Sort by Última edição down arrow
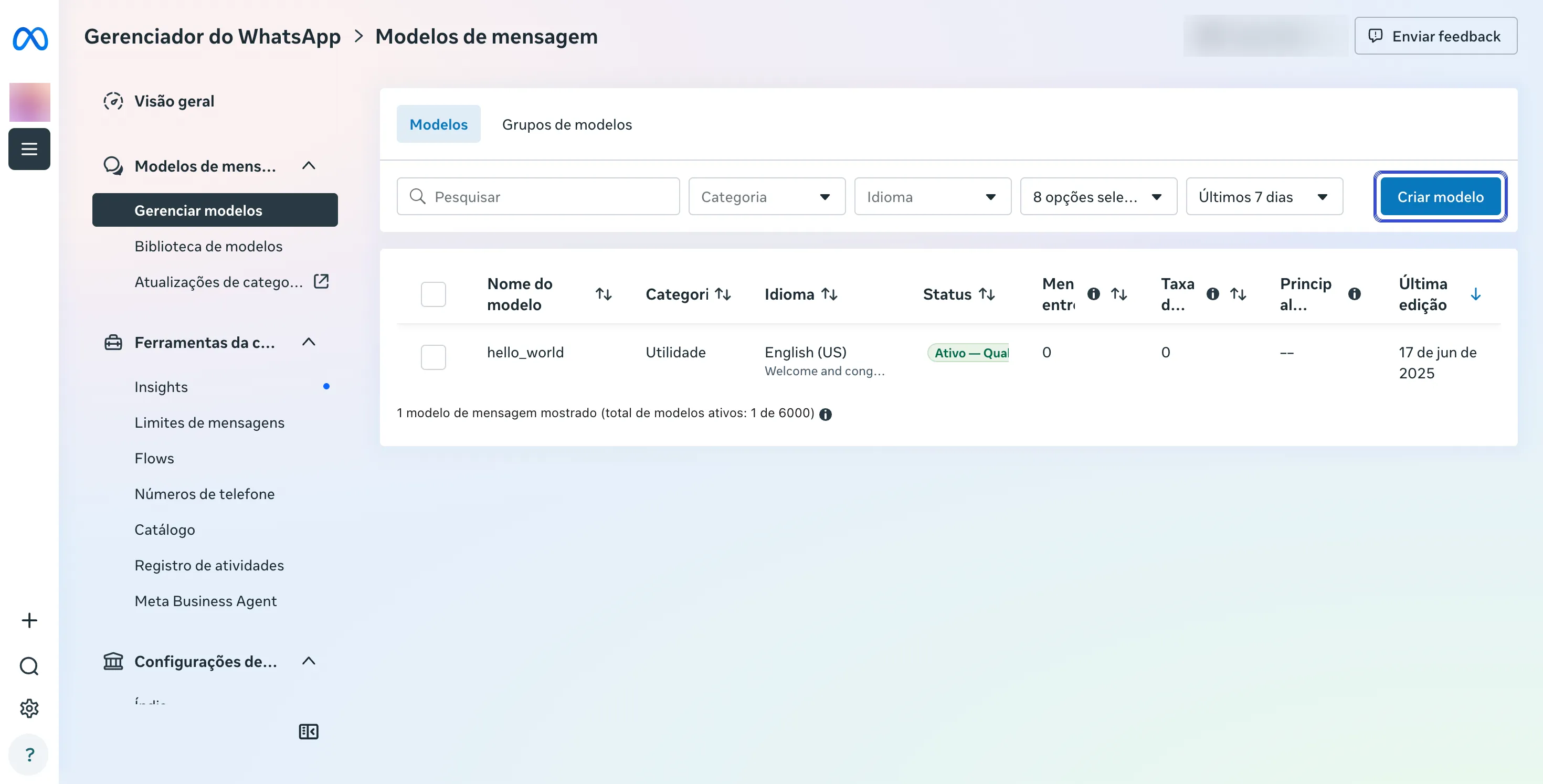This screenshot has width=1543, height=784. pos(1475,294)
